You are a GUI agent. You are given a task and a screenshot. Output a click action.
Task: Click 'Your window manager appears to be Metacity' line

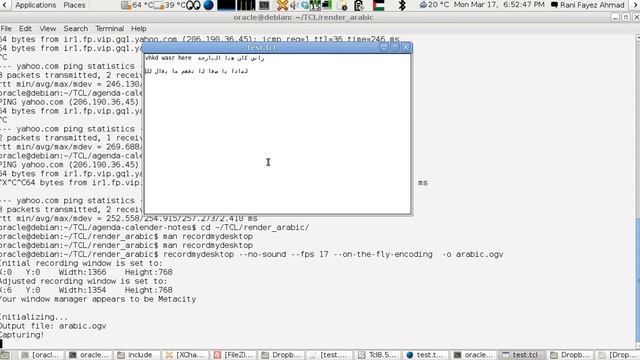click(98, 299)
